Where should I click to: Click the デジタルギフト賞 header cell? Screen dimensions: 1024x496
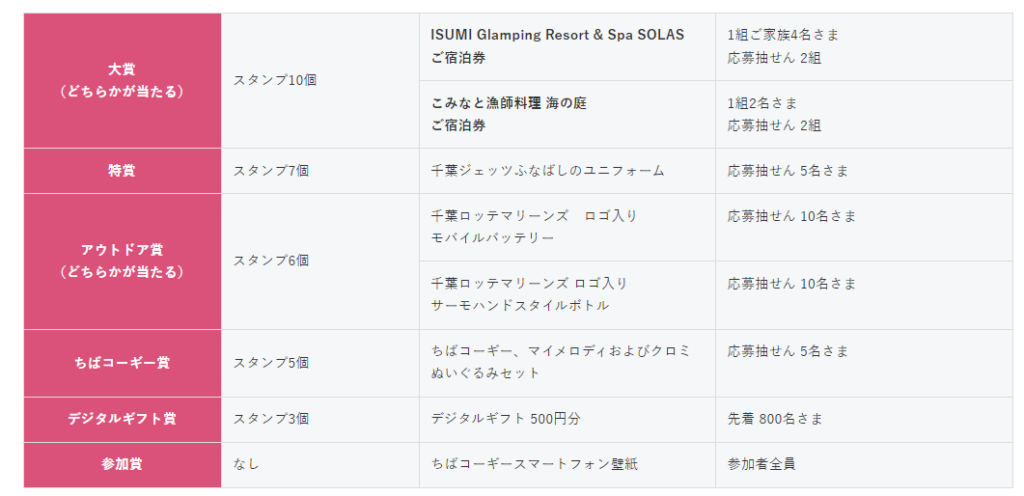click(x=123, y=420)
